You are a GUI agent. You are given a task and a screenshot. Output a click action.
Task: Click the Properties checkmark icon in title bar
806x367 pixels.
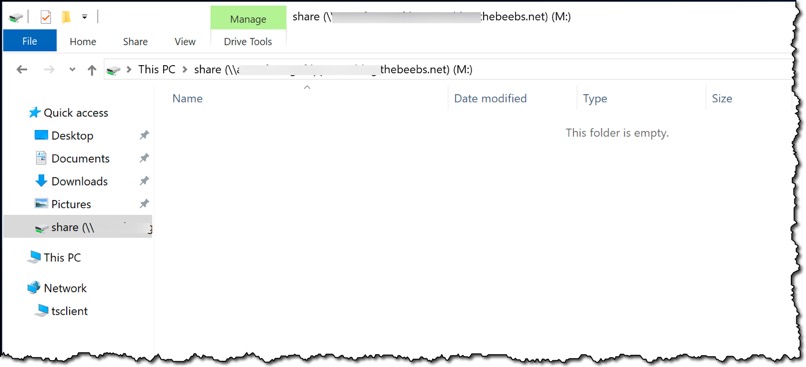click(46, 17)
